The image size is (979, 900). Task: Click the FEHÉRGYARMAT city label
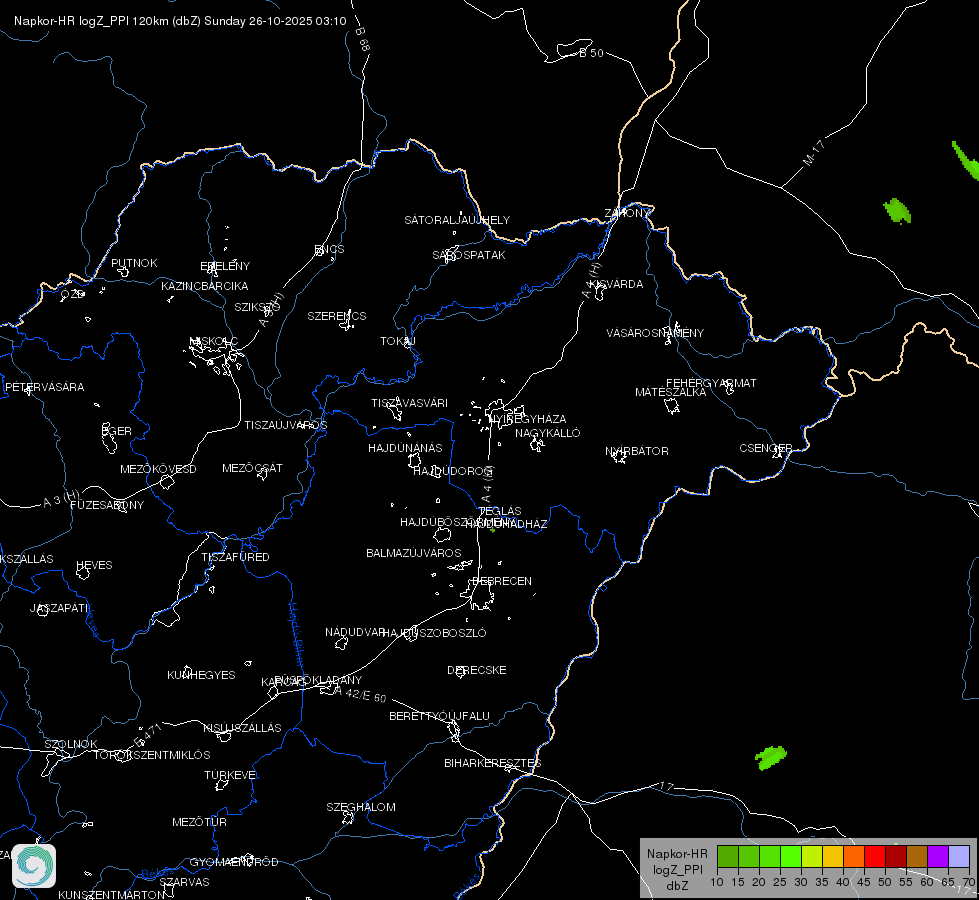click(x=711, y=383)
